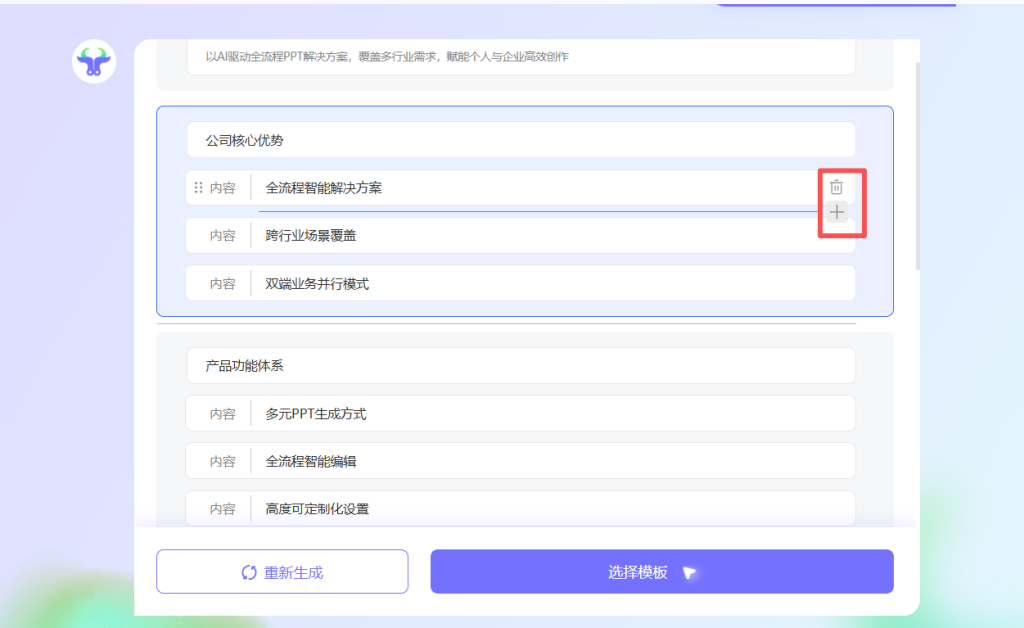The image size is (1024, 628).
Task: Grab the drag handle beside 全流程智能解决方案
Action: (198, 187)
